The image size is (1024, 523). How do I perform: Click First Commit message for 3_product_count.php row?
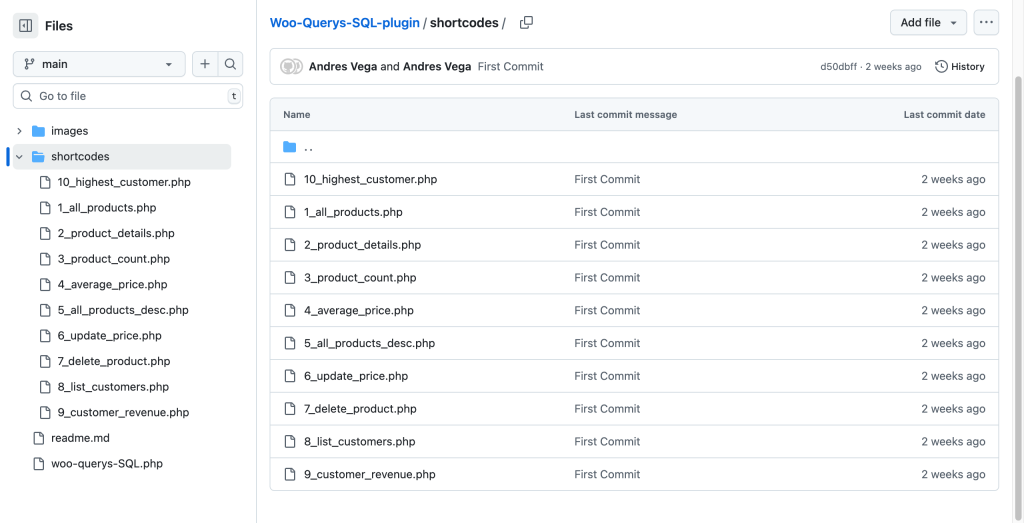tap(607, 277)
